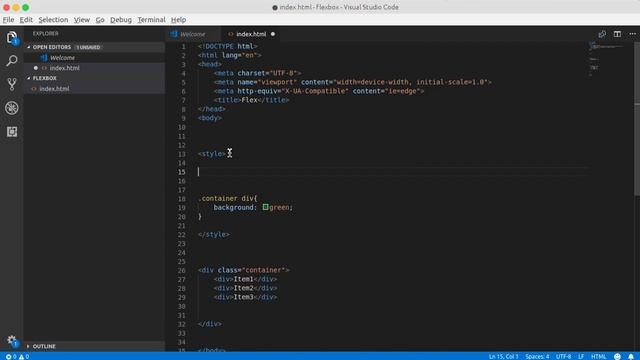Switch to the Welcome tab

click(193, 34)
